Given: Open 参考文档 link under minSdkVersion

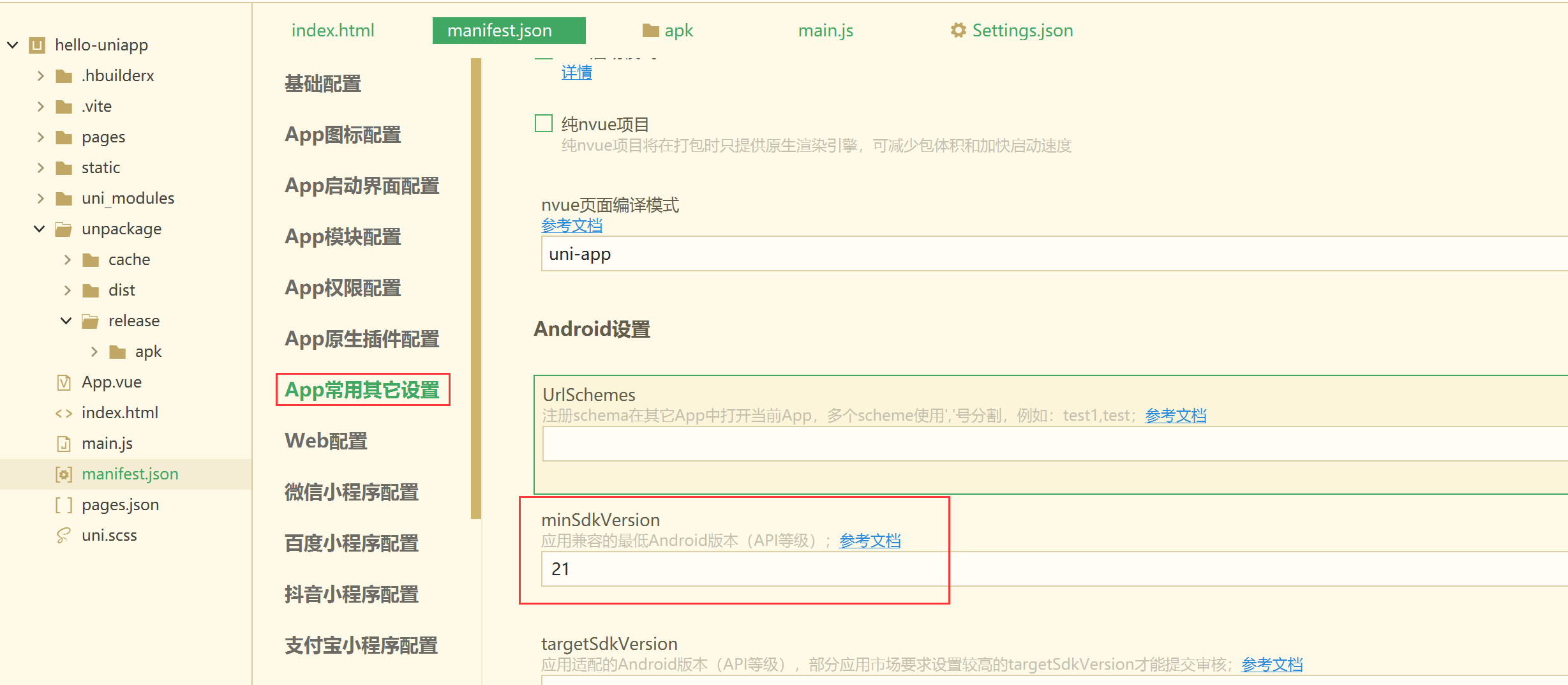Looking at the screenshot, I should click(x=869, y=539).
